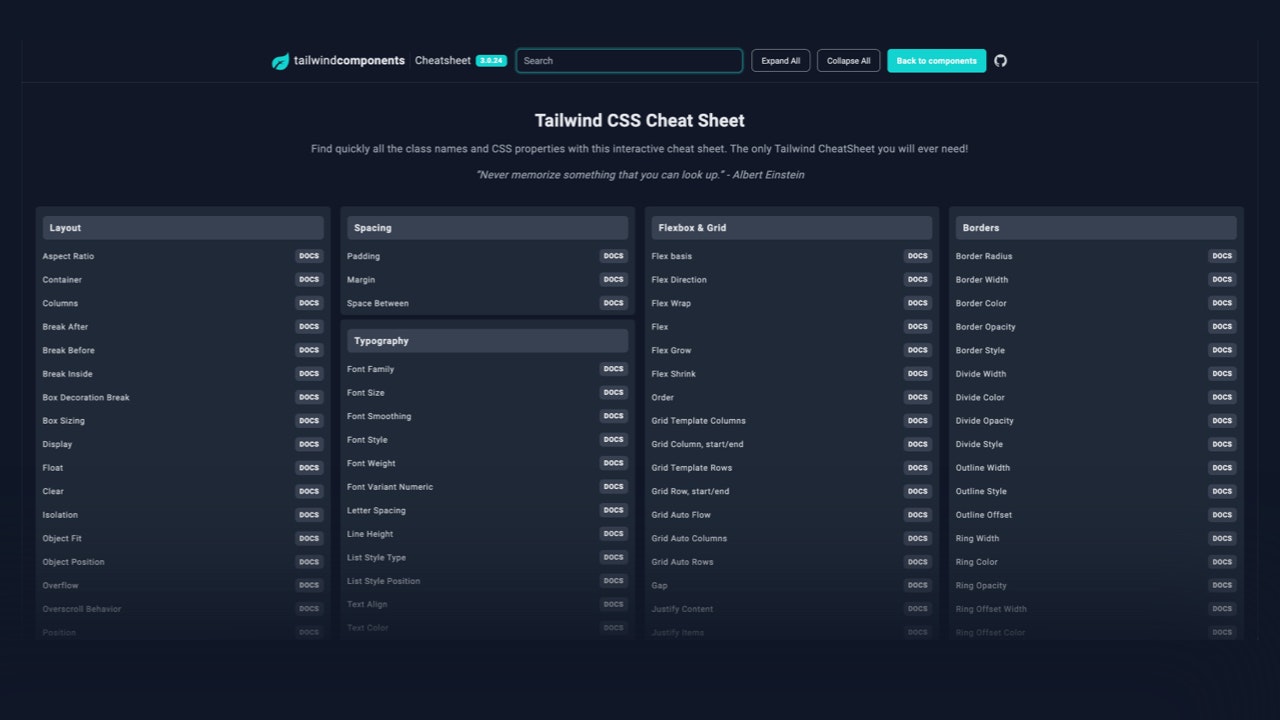Open DOCS link for Clear
Viewport: 1280px width, 720px height.
point(309,491)
